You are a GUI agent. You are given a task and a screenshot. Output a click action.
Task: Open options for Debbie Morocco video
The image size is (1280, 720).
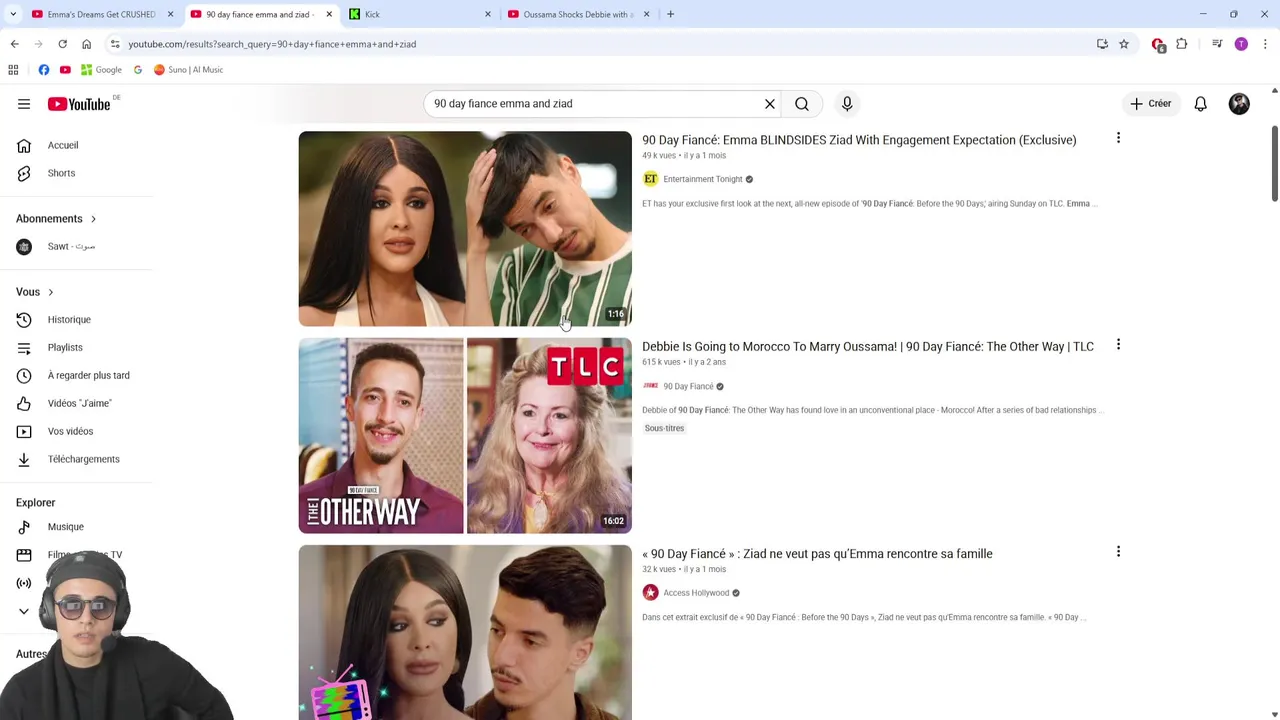point(1118,345)
